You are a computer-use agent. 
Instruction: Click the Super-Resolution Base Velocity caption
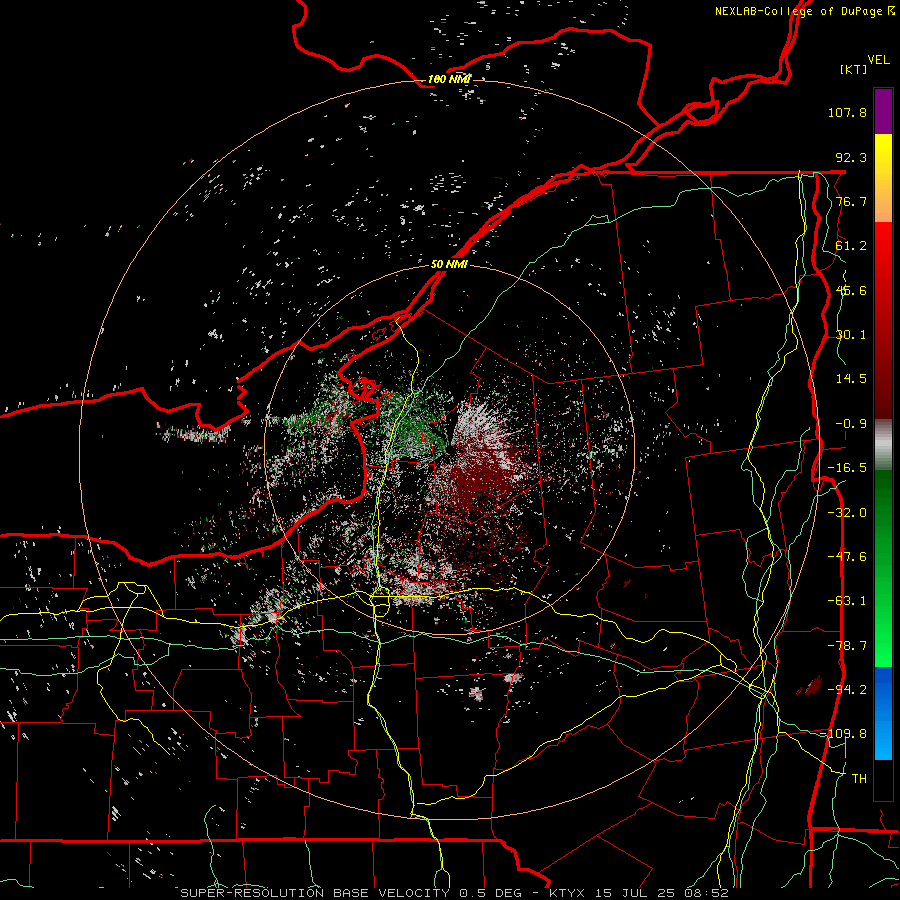pyautogui.click(x=455, y=893)
